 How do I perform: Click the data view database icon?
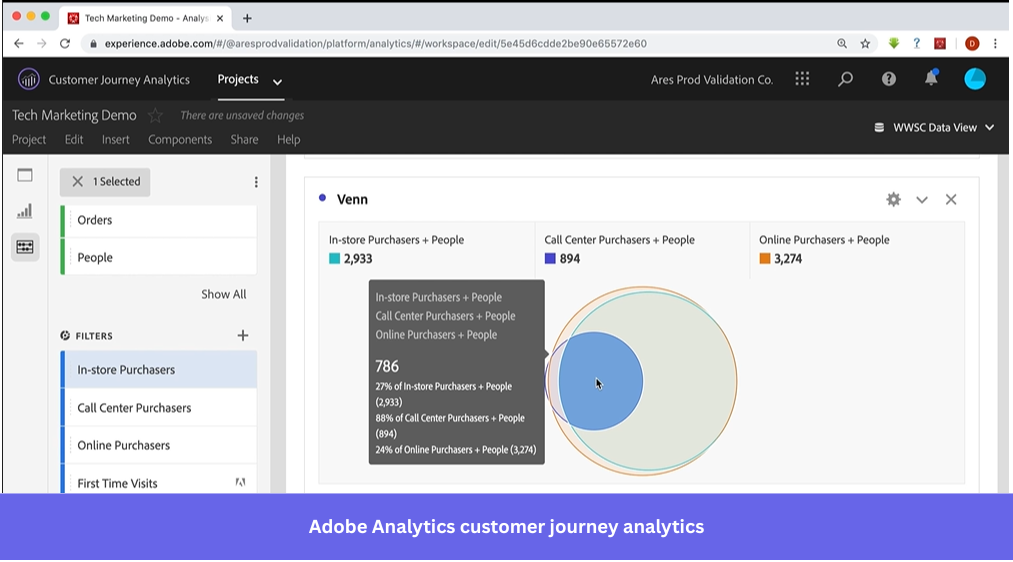(879, 127)
